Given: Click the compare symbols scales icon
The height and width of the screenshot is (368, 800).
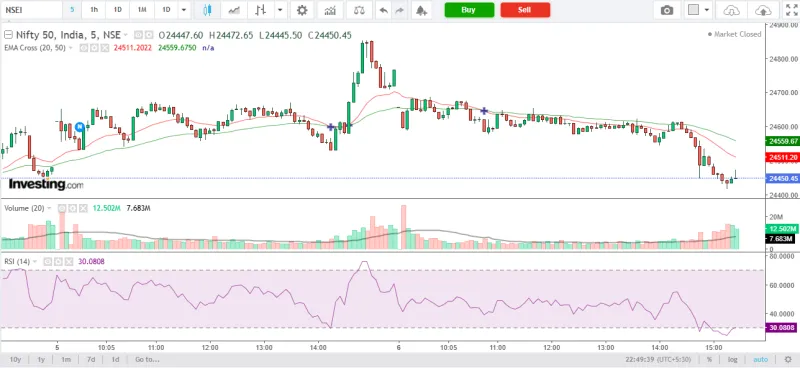Looking at the screenshot, I should click(359, 10).
